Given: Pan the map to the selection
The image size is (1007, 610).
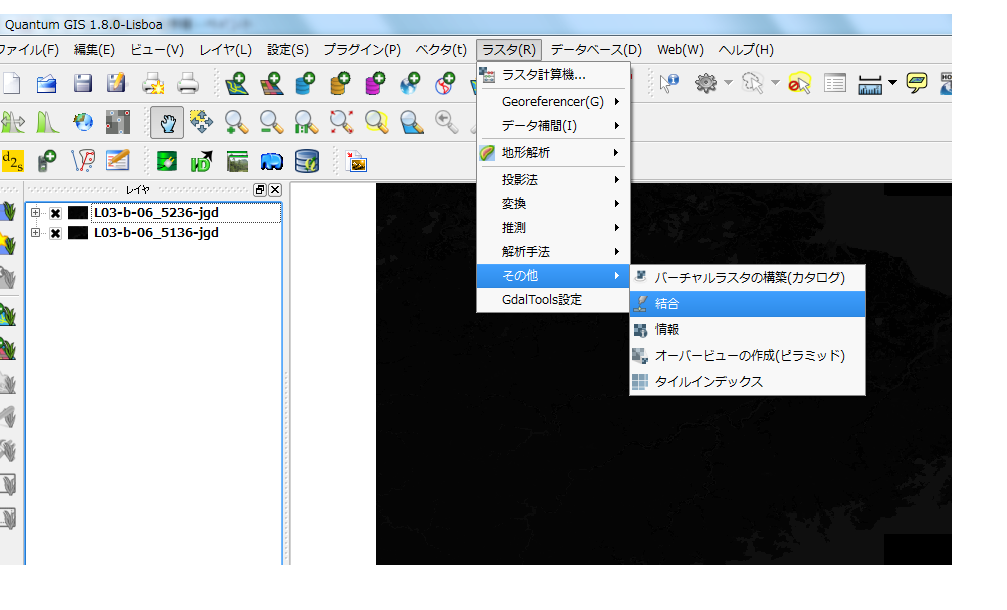Looking at the screenshot, I should point(202,121).
